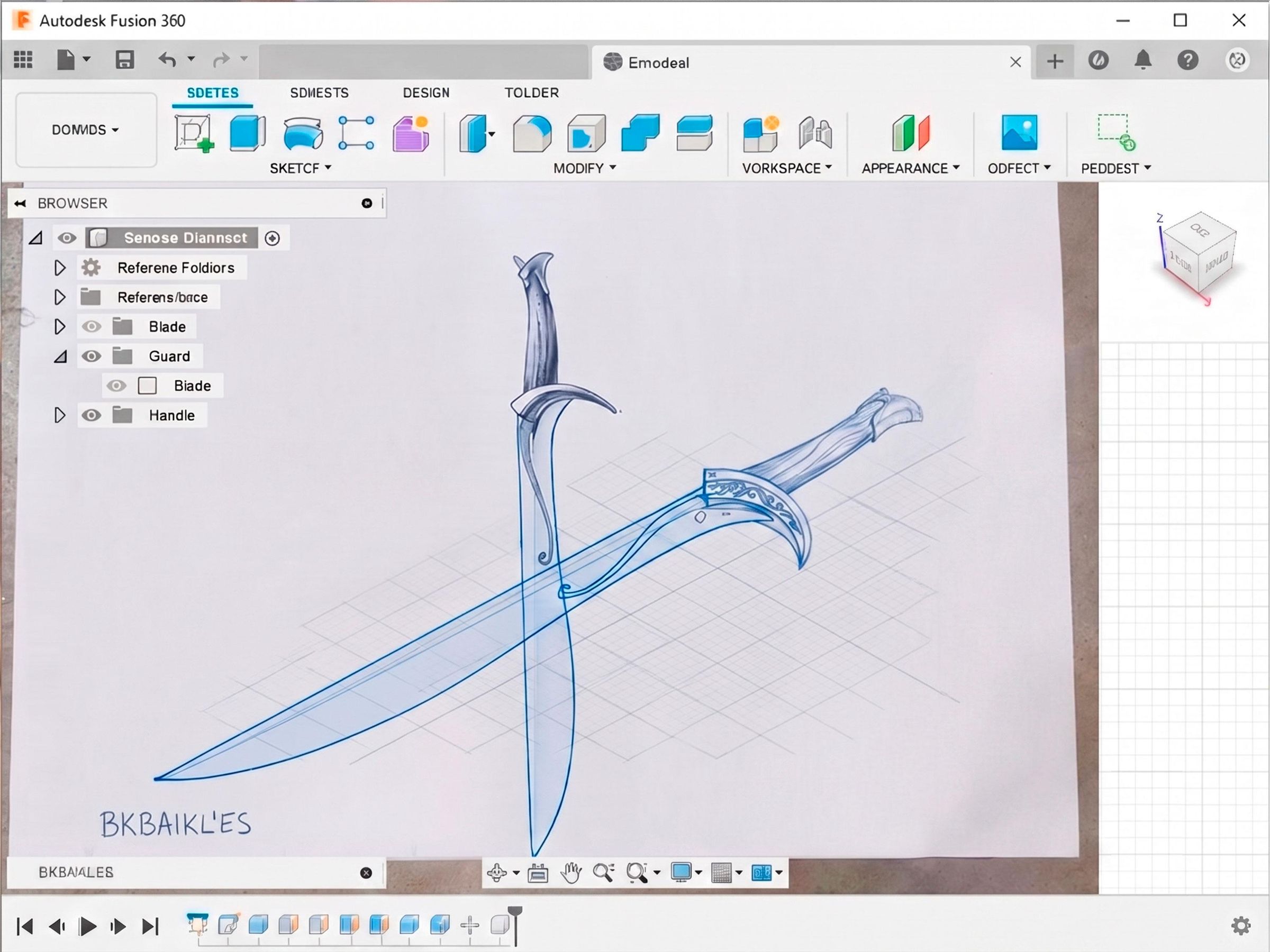
Task: Expand the Handle folder
Action: pyautogui.click(x=60, y=416)
